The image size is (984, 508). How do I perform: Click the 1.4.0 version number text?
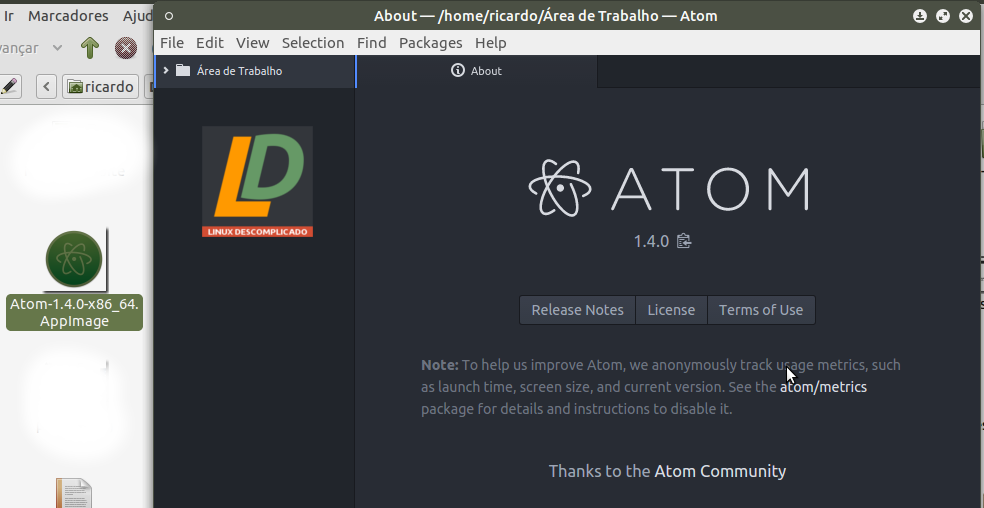[x=651, y=241]
